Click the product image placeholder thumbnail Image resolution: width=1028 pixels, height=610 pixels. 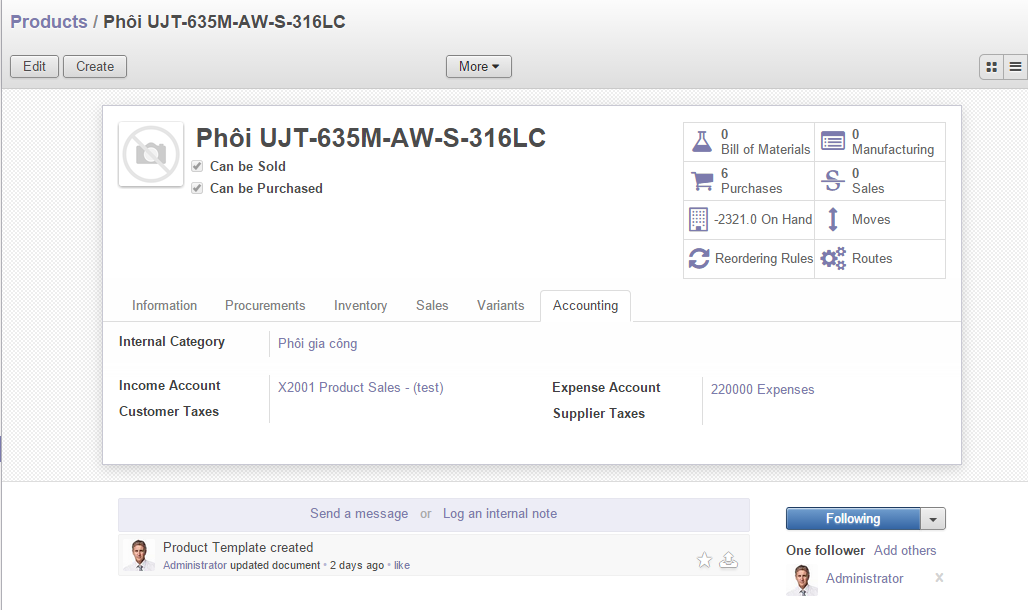(151, 154)
